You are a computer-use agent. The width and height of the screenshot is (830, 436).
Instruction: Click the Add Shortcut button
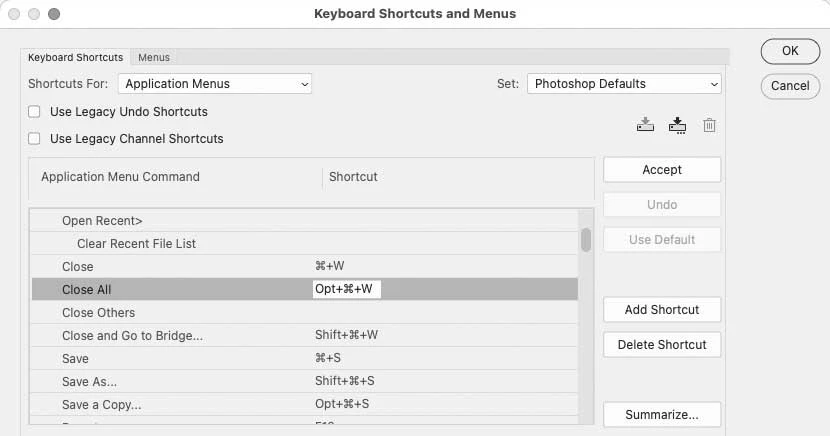click(x=662, y=310)
